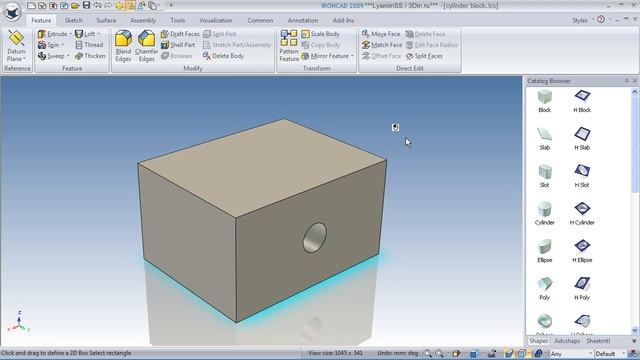Select the Sweep feature tool

click(x=51, y=56)
